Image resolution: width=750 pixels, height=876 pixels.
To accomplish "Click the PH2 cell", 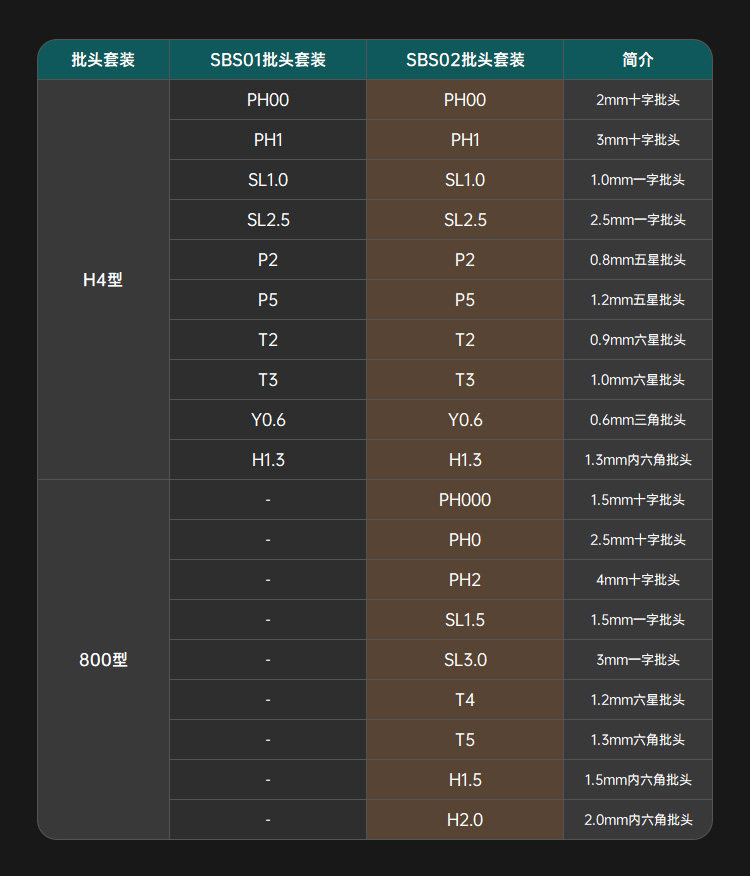I will click(465, 580).
